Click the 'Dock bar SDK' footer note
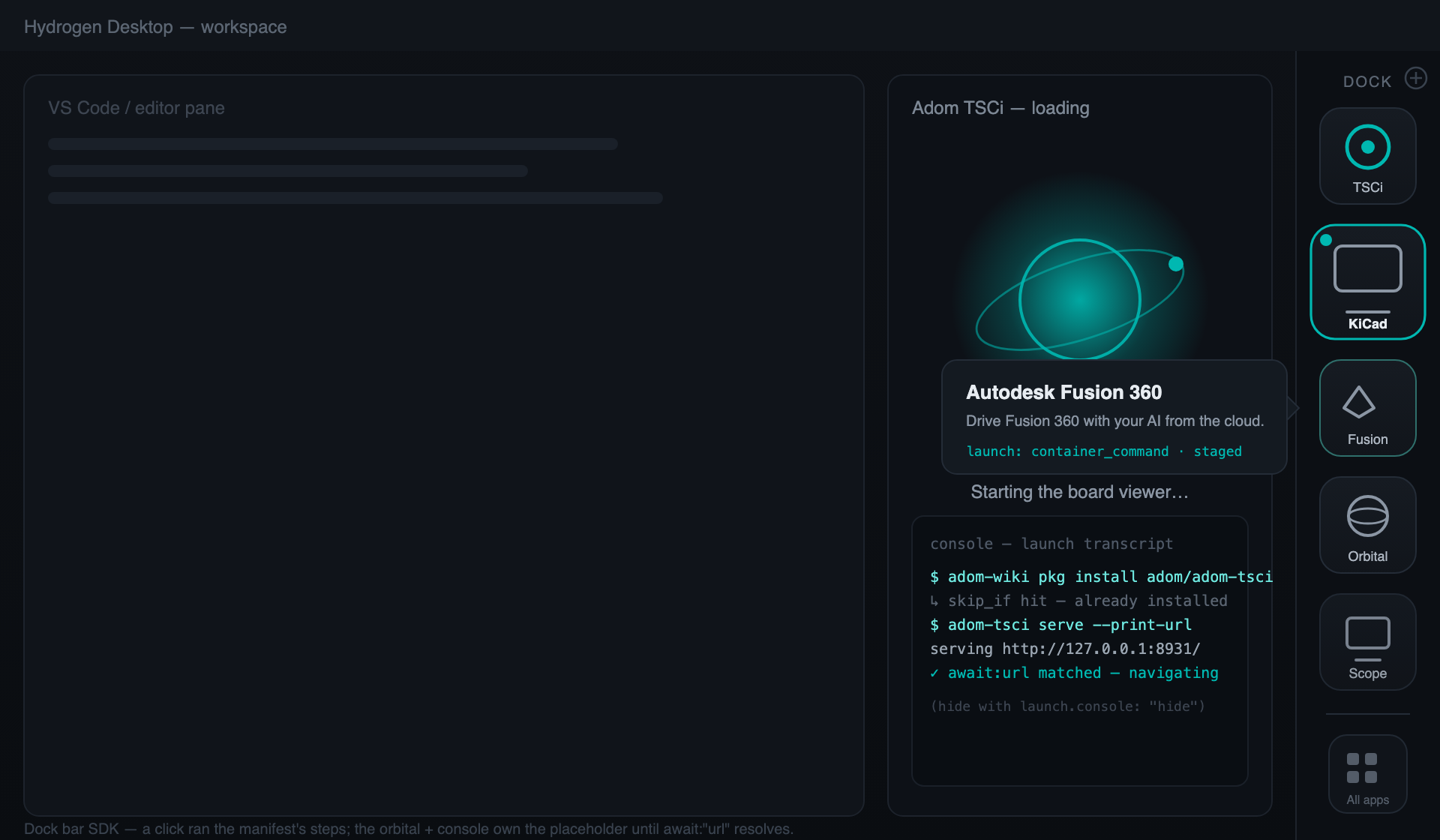Viewport: 1440px width, 840px height. pyautogui.click(x=409, y=829)
